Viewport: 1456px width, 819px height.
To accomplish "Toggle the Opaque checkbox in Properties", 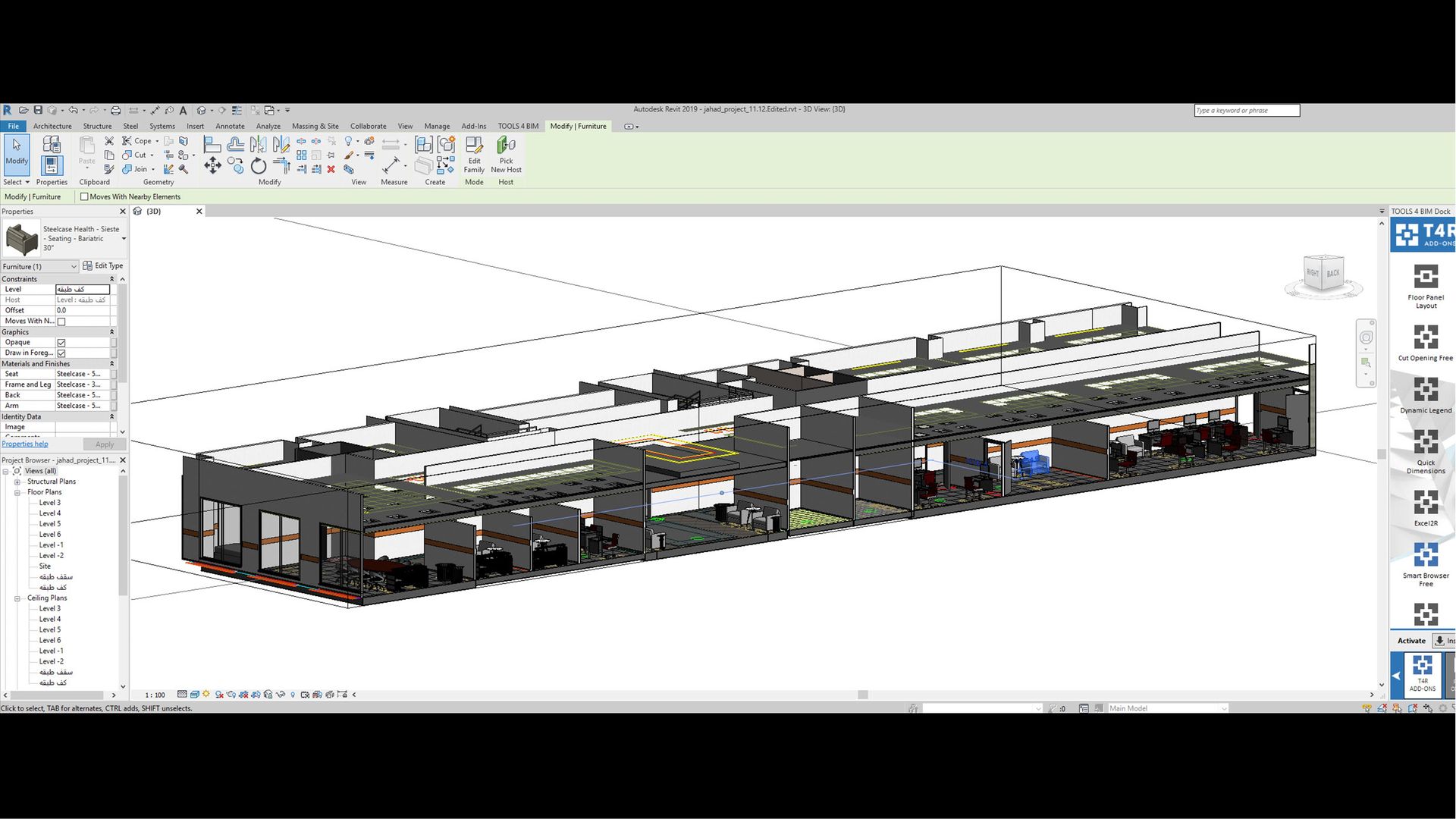I will 61,343.
